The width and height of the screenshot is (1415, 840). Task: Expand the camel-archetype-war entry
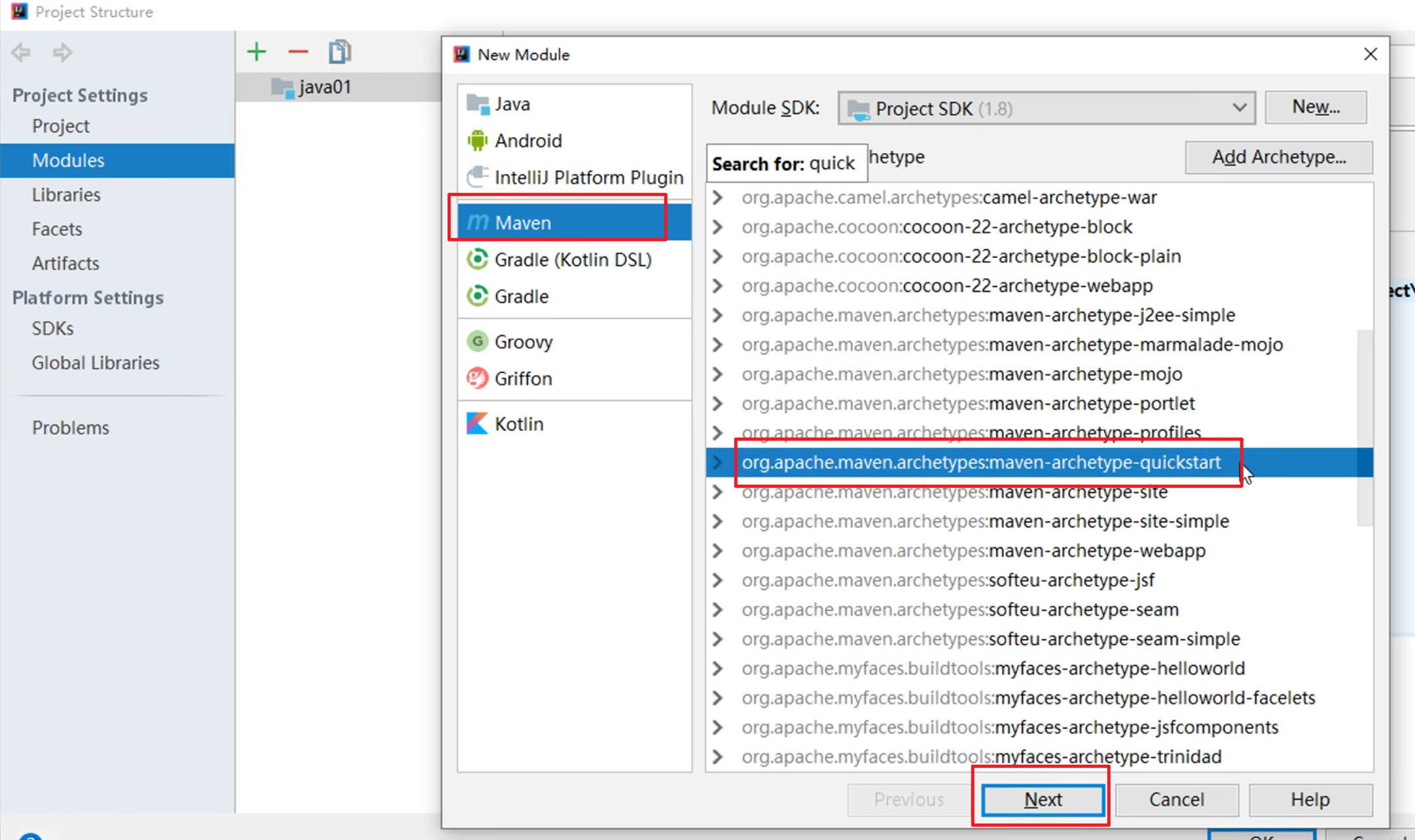click(718, 198)
